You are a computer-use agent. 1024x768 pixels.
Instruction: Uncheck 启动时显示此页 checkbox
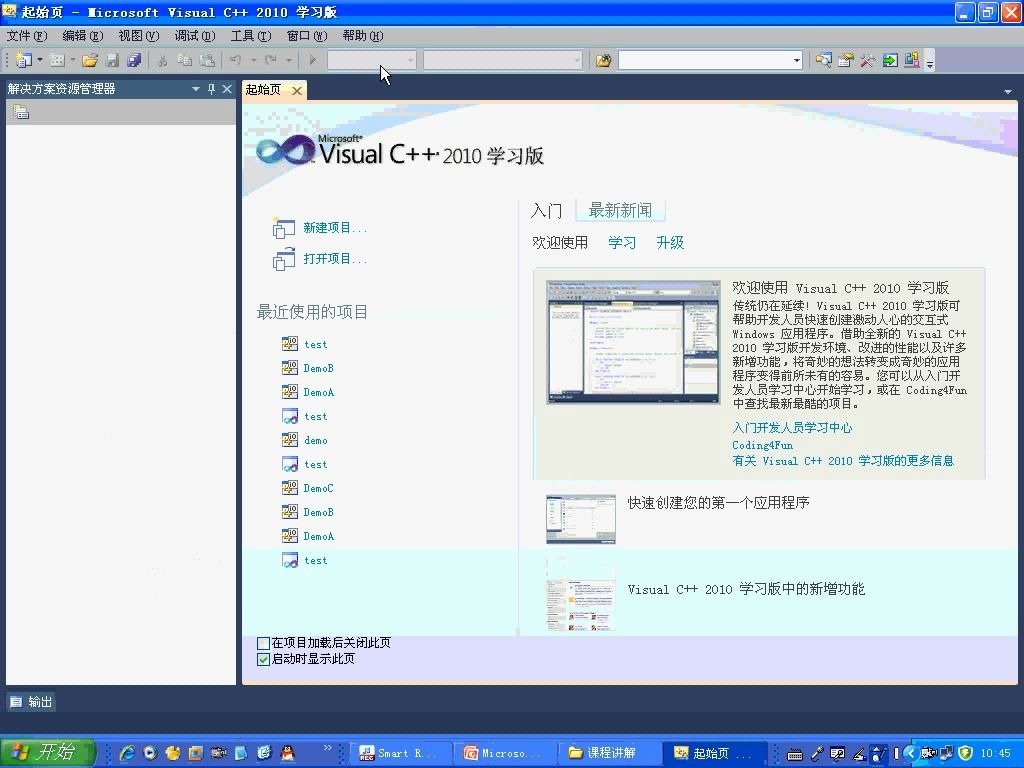click(x=263, y=660)
